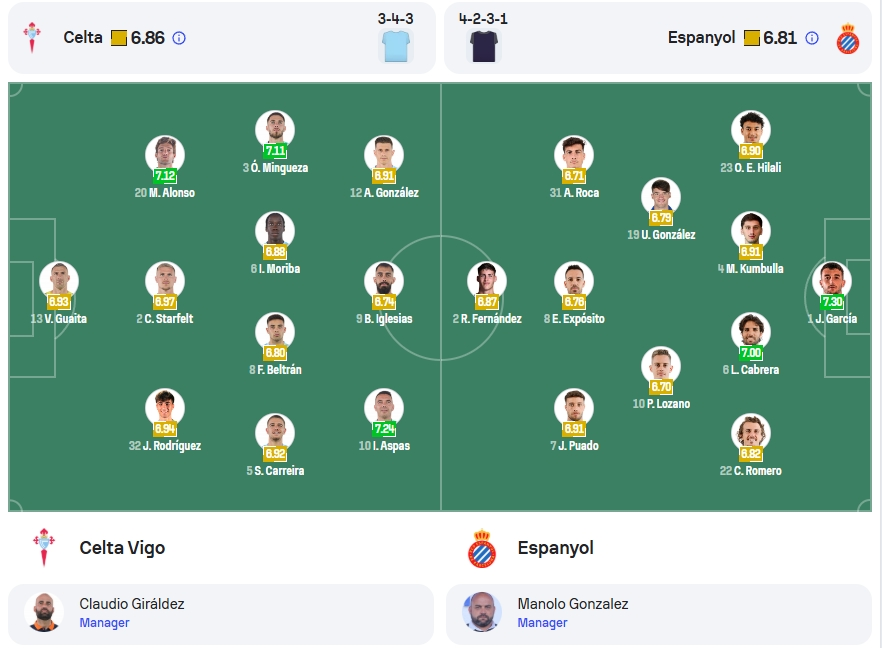Click the Espanyol crest below the pitch

click(x=482, y=548)
